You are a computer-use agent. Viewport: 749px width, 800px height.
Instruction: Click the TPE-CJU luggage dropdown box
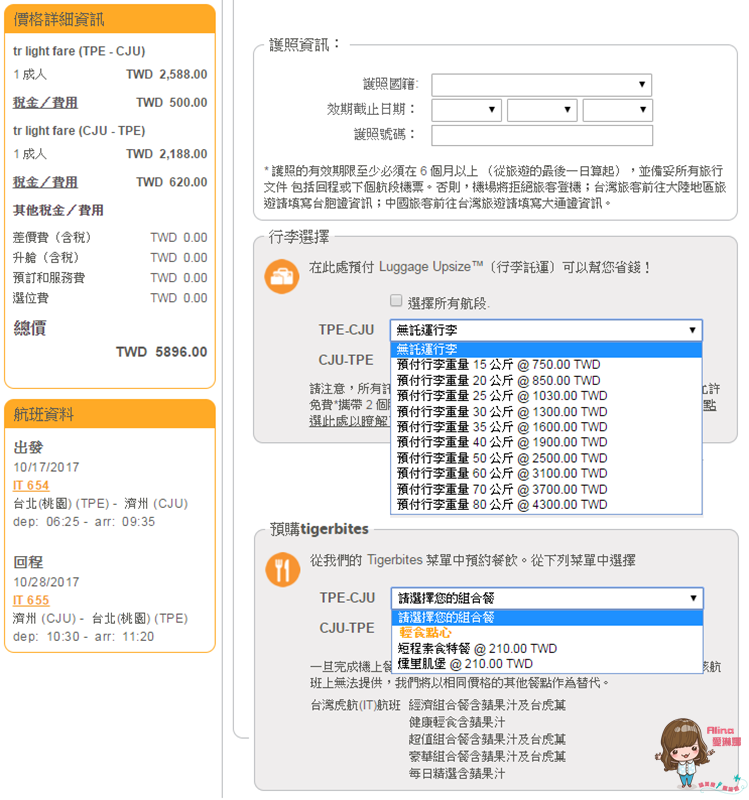click(546, 330)
